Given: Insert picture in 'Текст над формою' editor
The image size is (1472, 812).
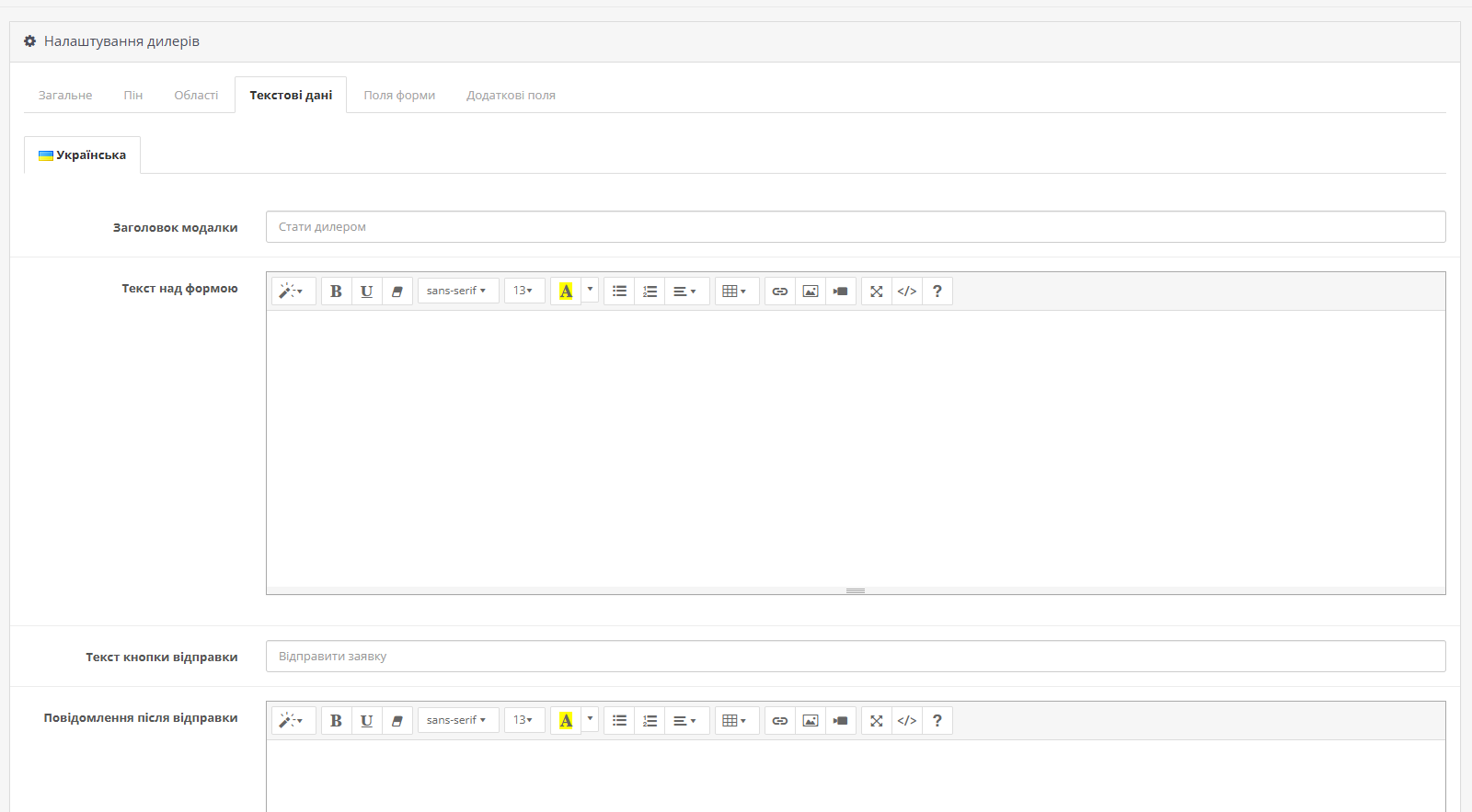Looking at the screenshot, I should pos(811,292).
